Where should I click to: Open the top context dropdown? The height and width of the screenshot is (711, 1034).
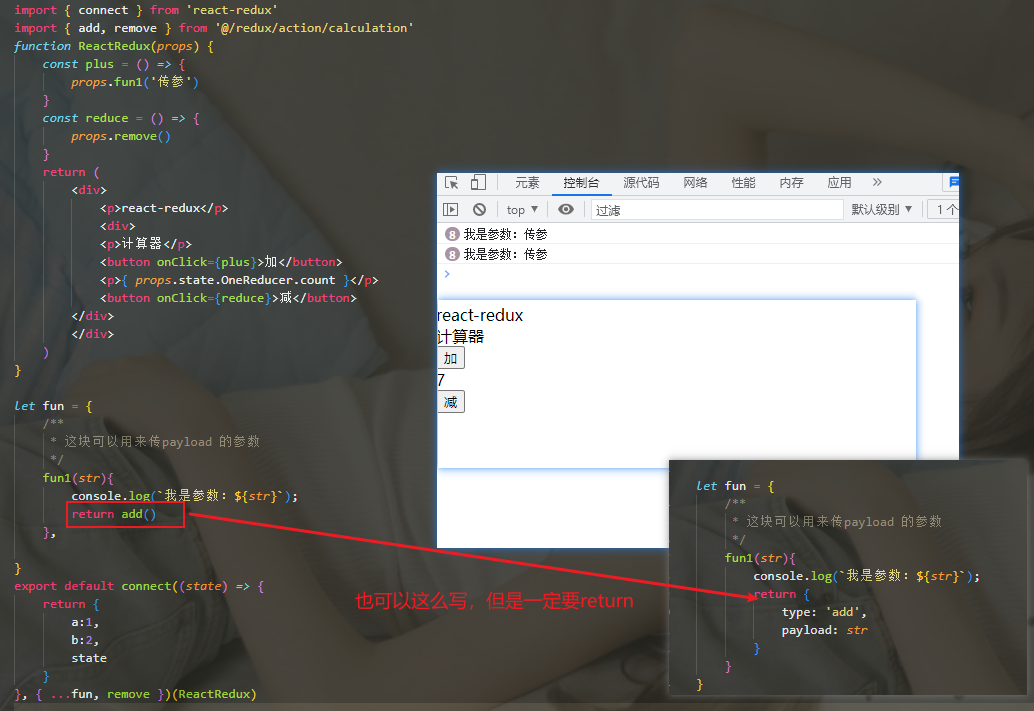[x=522, y=210]
